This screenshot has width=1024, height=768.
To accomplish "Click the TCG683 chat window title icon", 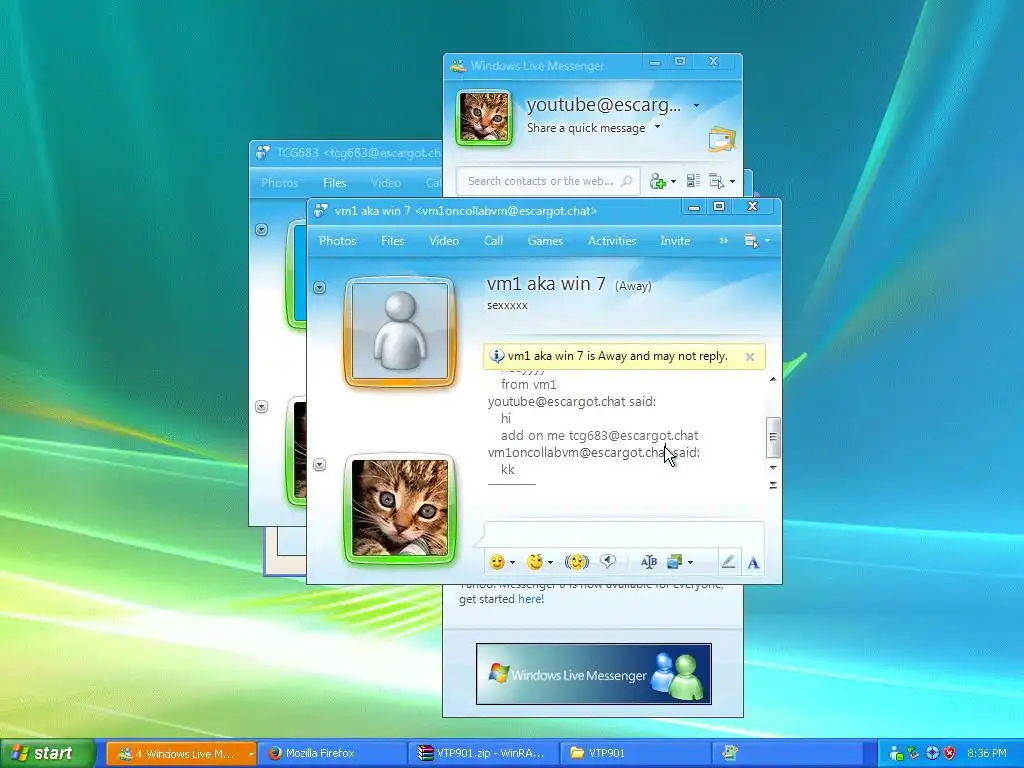I will pos(263,153).
